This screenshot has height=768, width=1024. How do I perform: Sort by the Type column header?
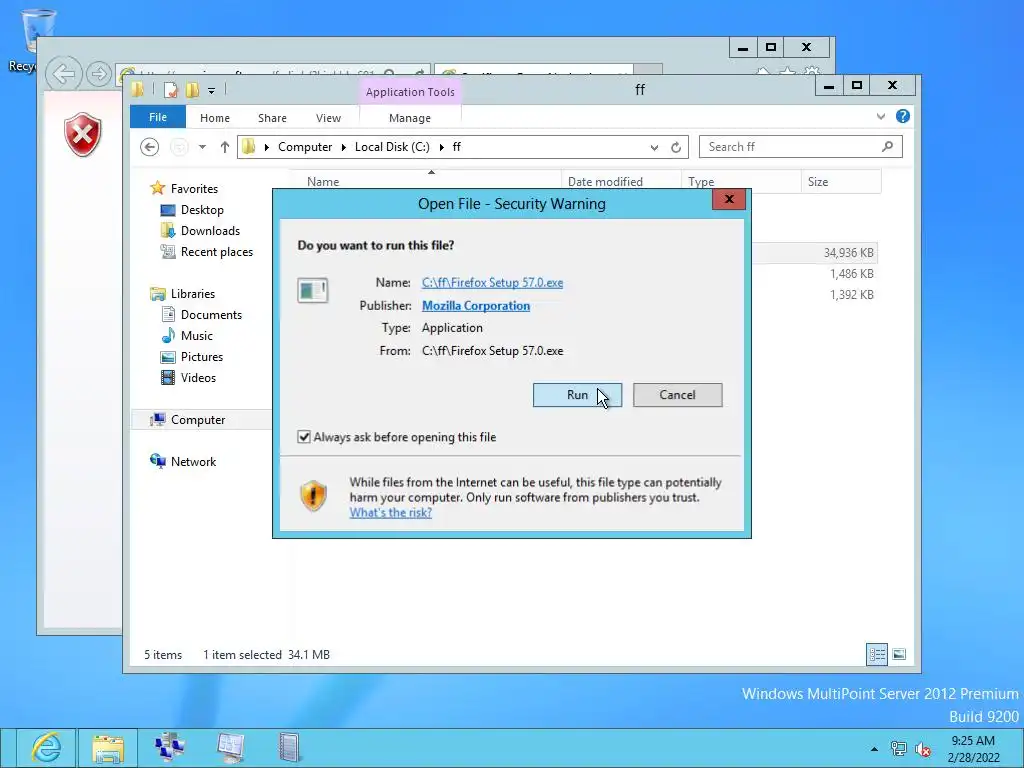(x=741, y=182)
